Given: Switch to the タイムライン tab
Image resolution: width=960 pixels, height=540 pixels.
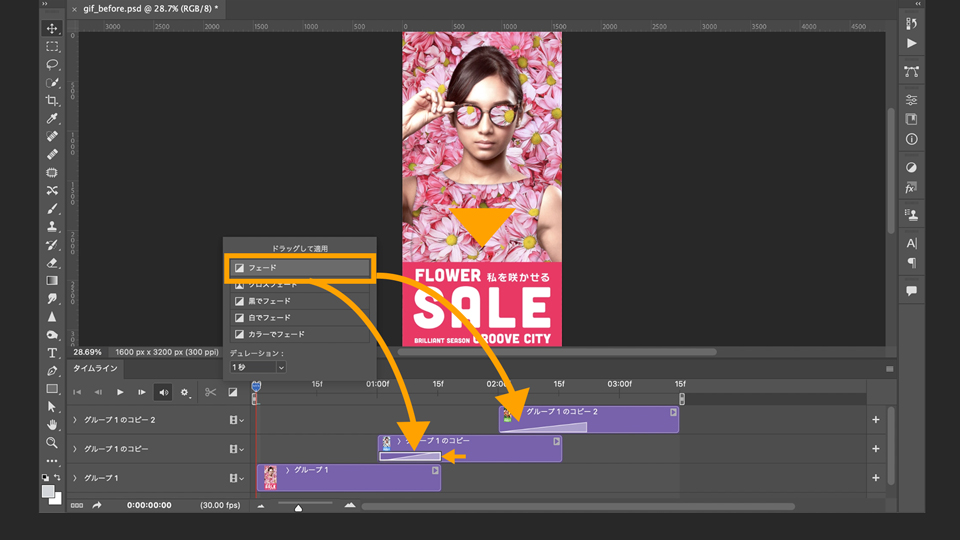Looking at the screenshot, I should tap(95, 368).
